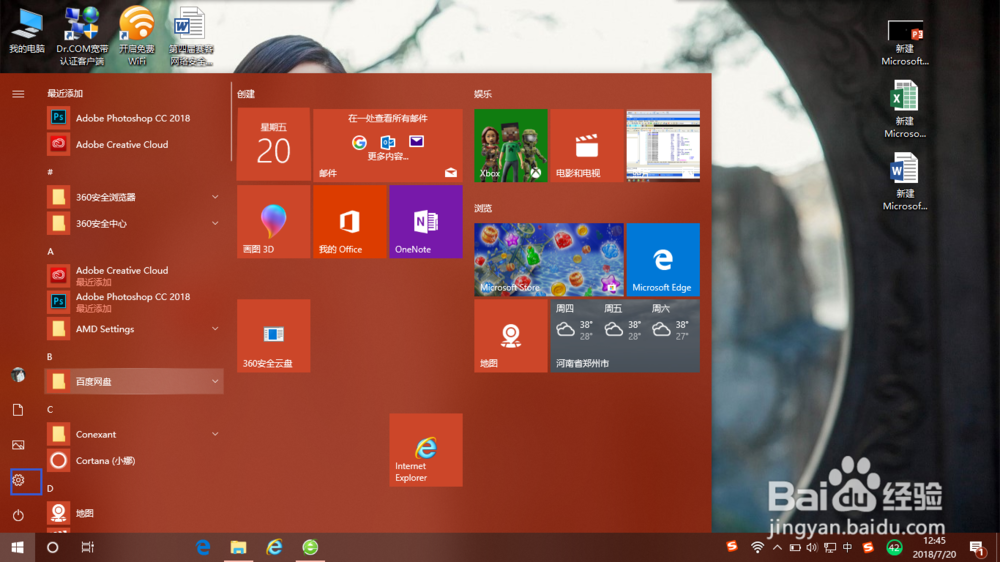Screen dimensions: 1000x562
Task: Click the Wi-Fi icon in system tray
Action: point(757,547)
